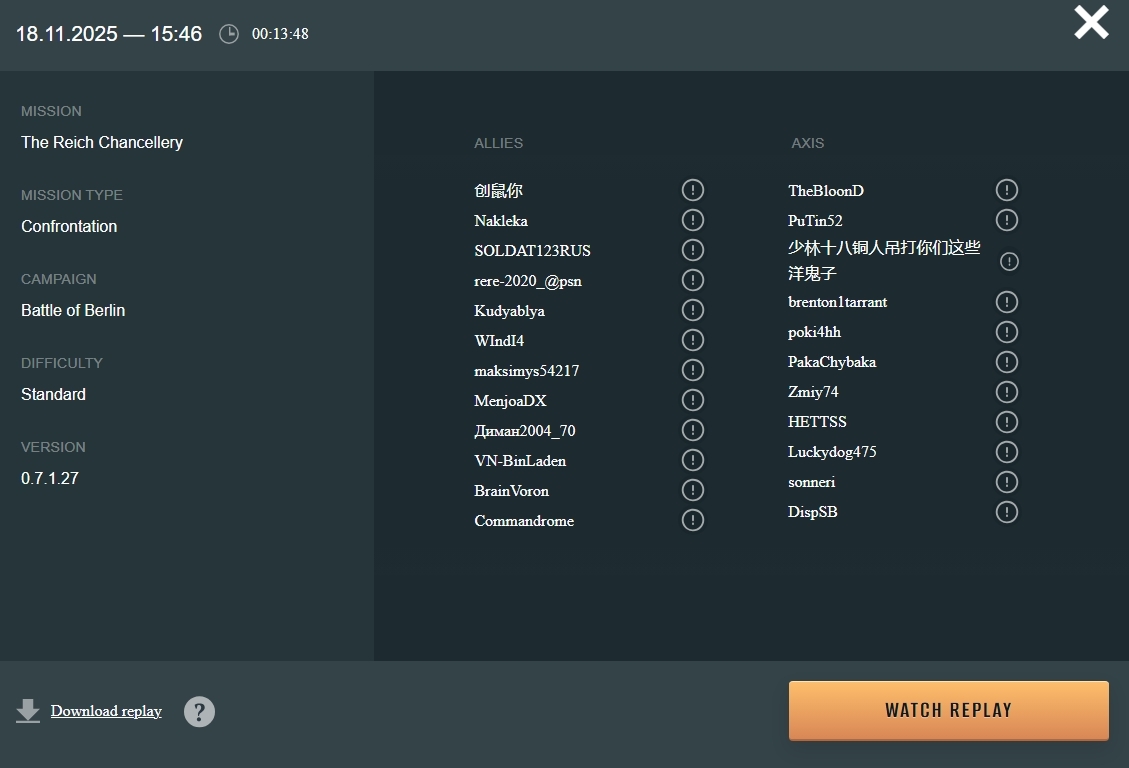The image size is (1129, 768).
Task: Click the report icon next to TheBloonD
Action: (1007, 190)
